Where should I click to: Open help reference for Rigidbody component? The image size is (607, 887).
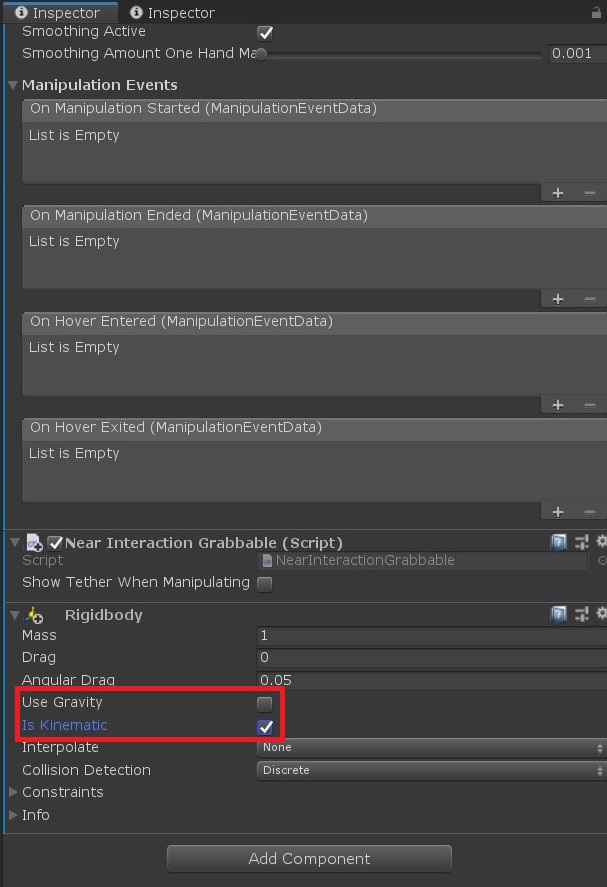tap(558, 614)
